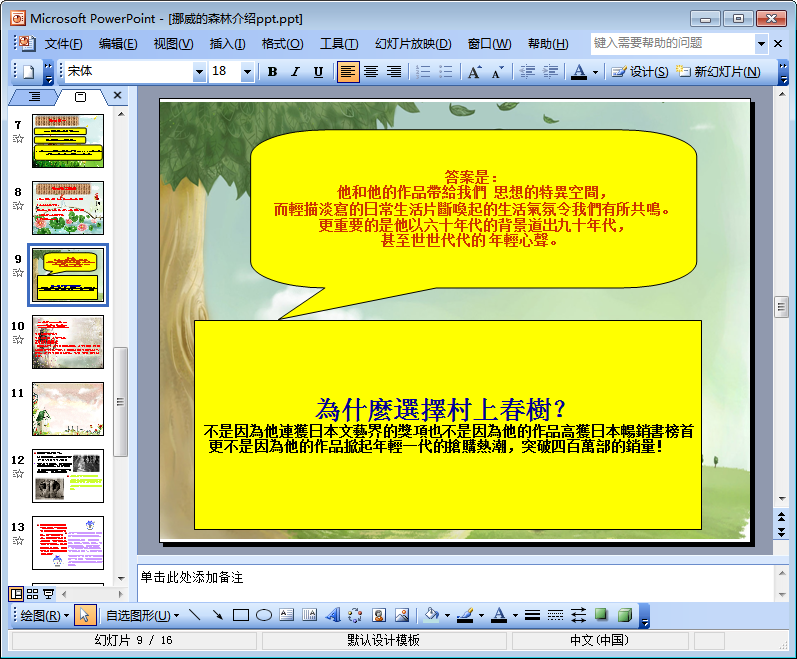Start slide show from current slide

[x=48, y=593]
